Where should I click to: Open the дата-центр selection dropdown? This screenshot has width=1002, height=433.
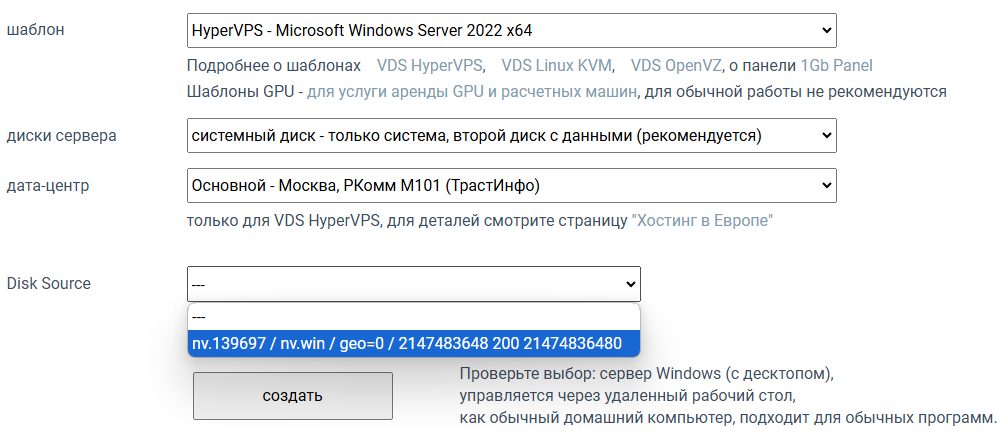(511, 185)
